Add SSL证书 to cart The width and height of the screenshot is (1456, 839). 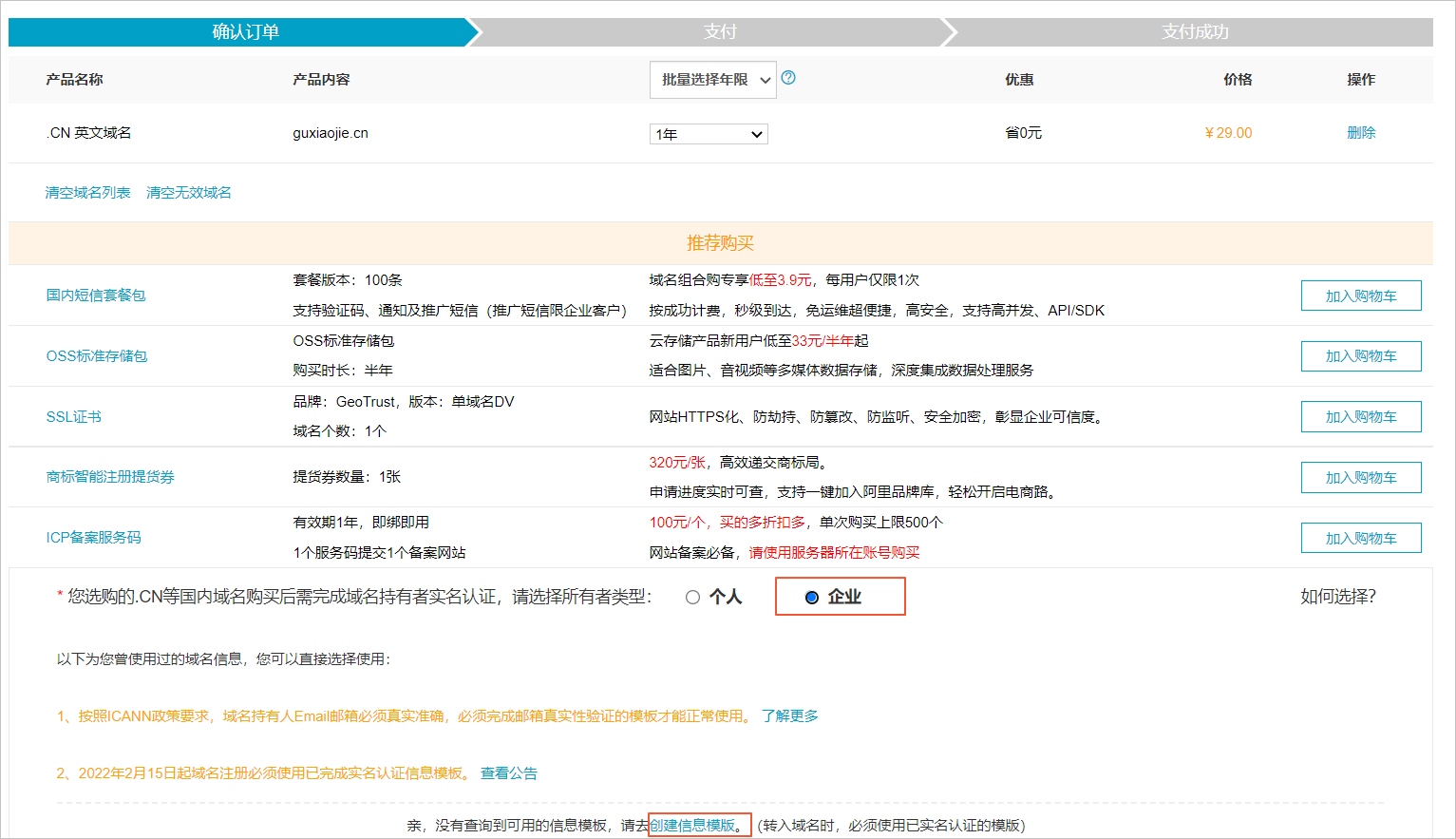point(1361,416)
